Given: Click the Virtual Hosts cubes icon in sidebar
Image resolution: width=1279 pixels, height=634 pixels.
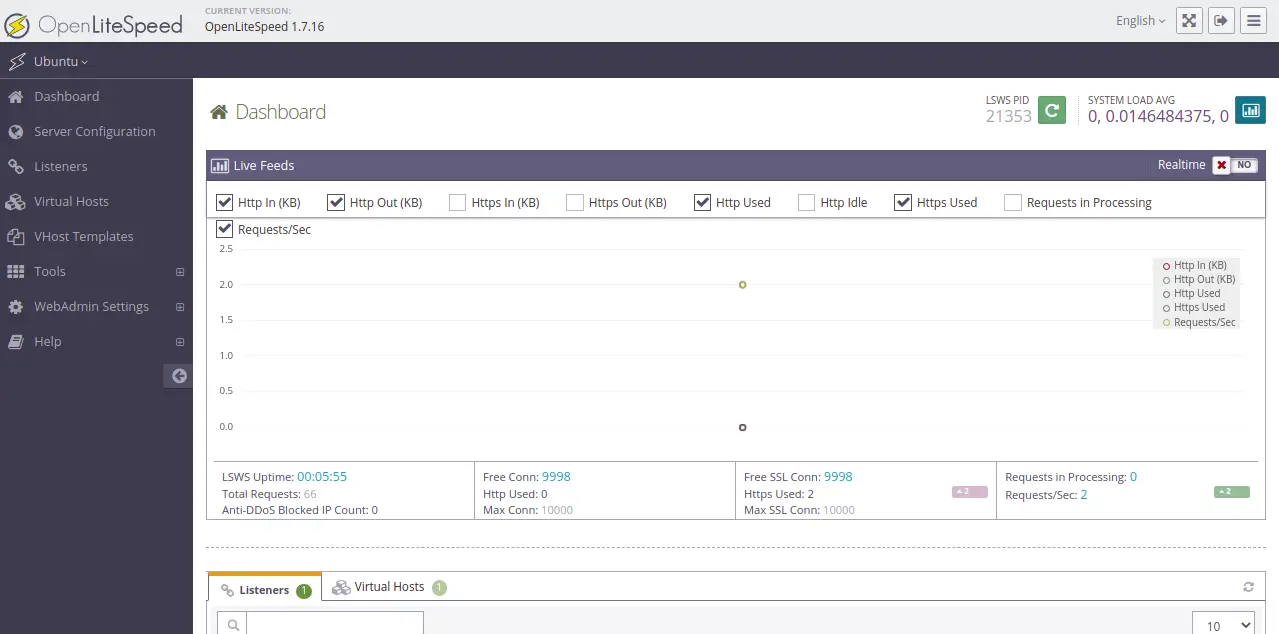Looking at the screenshot, I should point(15,202).
